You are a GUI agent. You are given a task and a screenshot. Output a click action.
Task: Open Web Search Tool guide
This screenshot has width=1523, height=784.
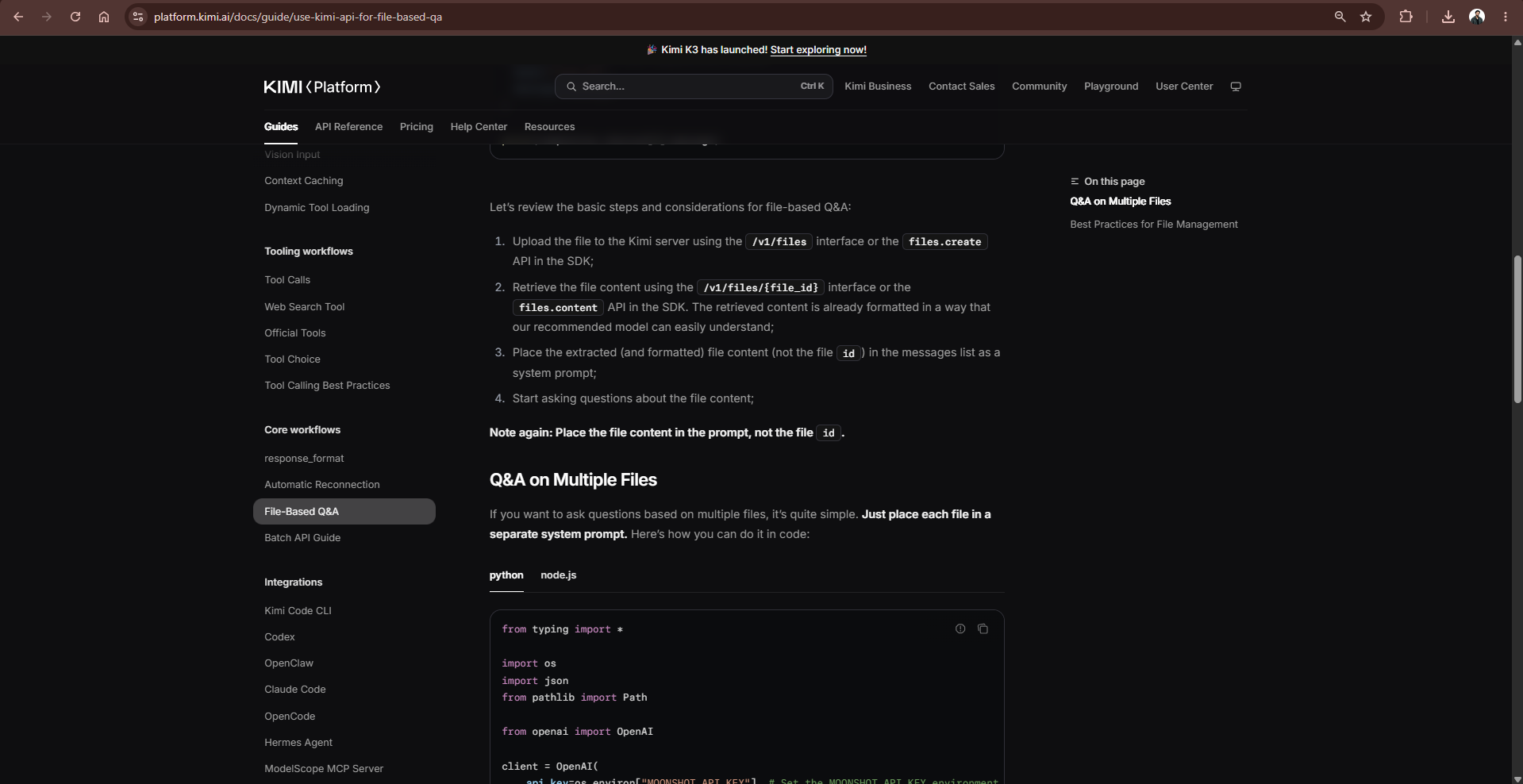pyautogui.click(x=305, y=307)
